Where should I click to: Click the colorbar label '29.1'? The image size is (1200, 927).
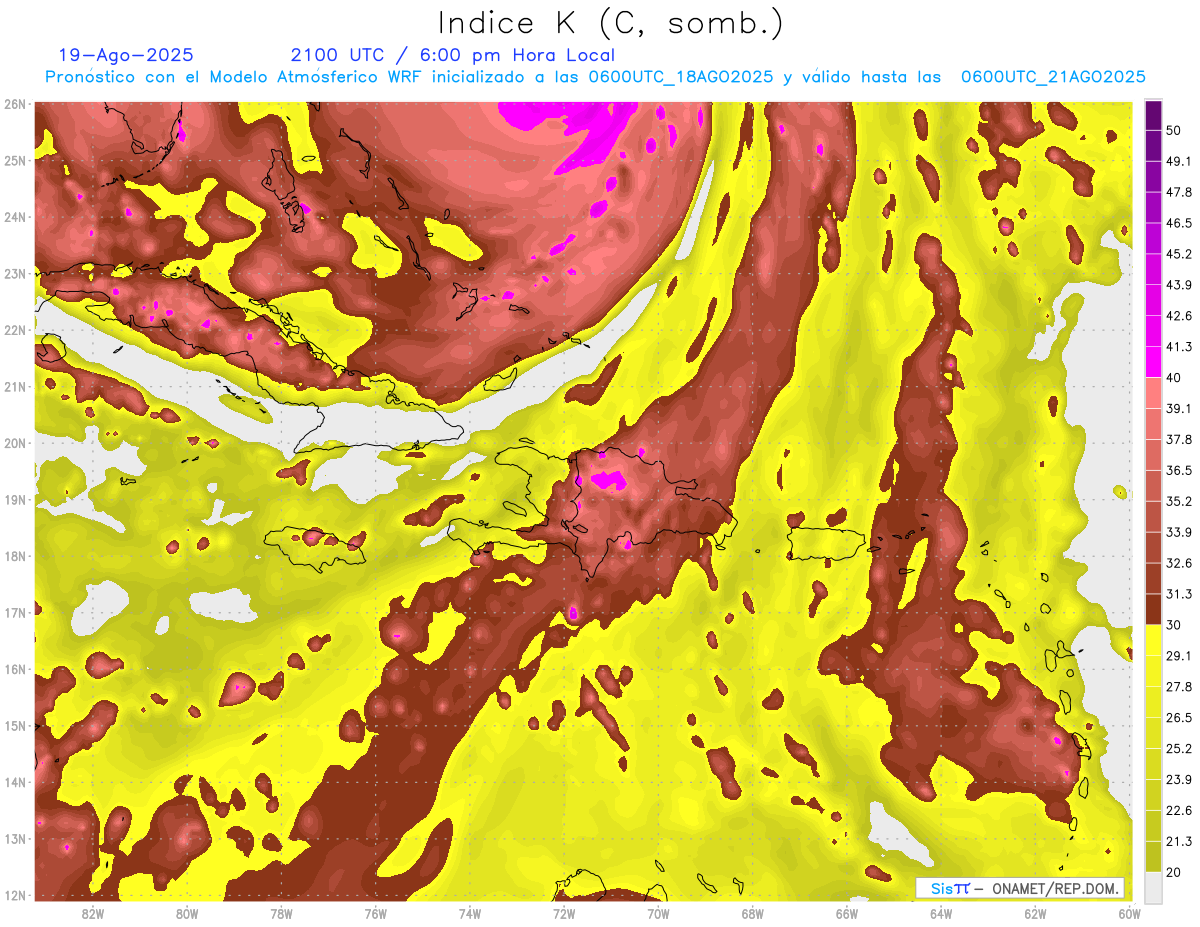click(x=1178, y=655)
